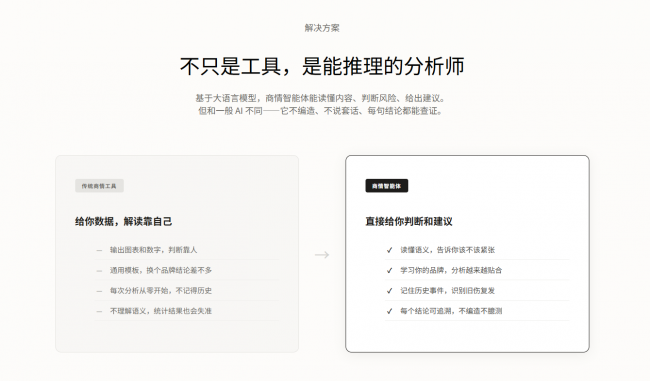Image resolution: width=650 pixels, height=381 pixels.
Task: Select the text 通用模板，换个品牌结论差不多
Action: pyautogui.click(x=161, y=270)
